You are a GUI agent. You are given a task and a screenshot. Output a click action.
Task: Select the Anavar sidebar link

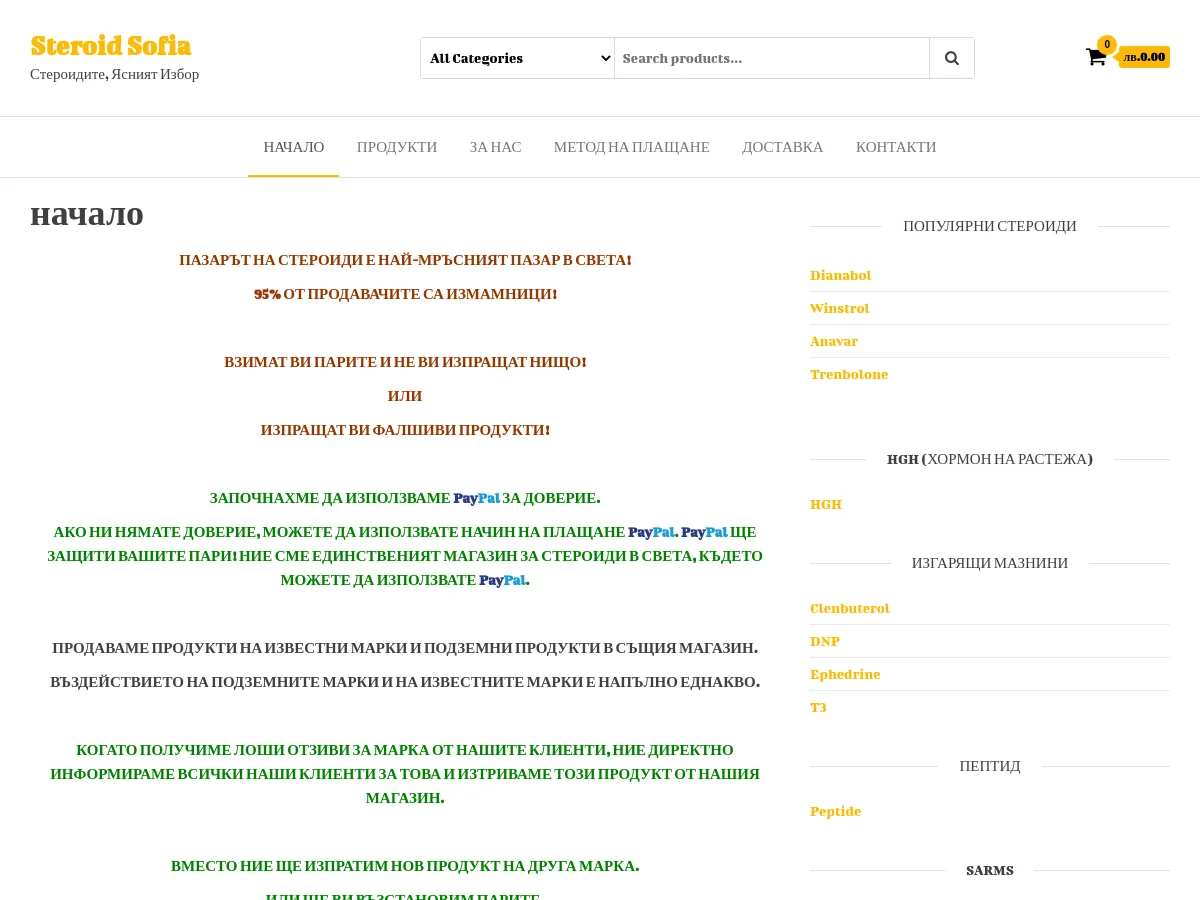coord(834,341)
